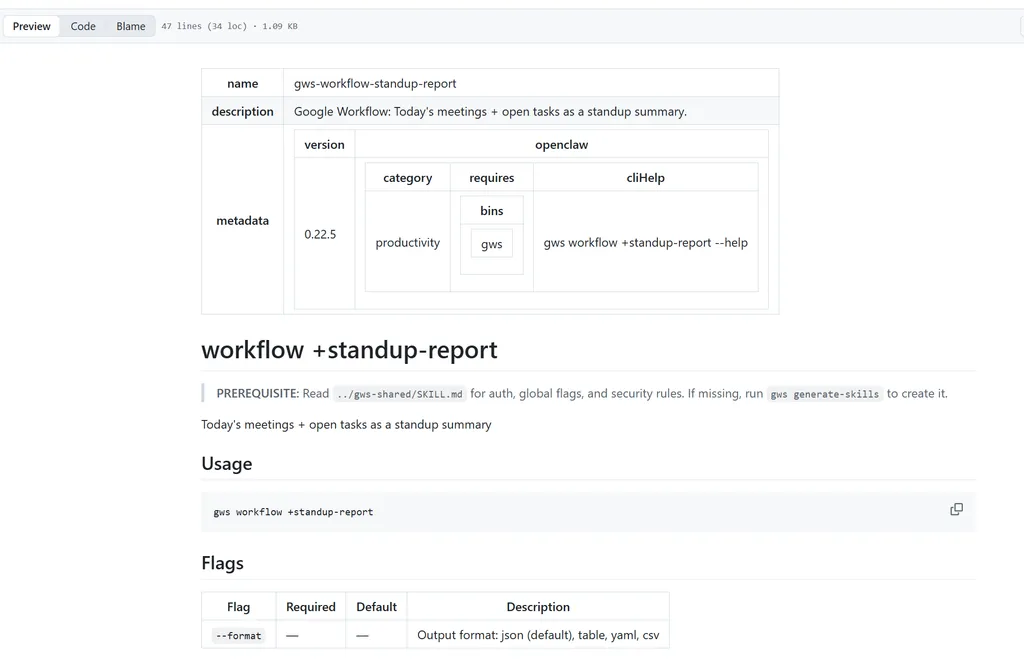
Task: Click the 'name' table header cell
Action: point(242,83)
